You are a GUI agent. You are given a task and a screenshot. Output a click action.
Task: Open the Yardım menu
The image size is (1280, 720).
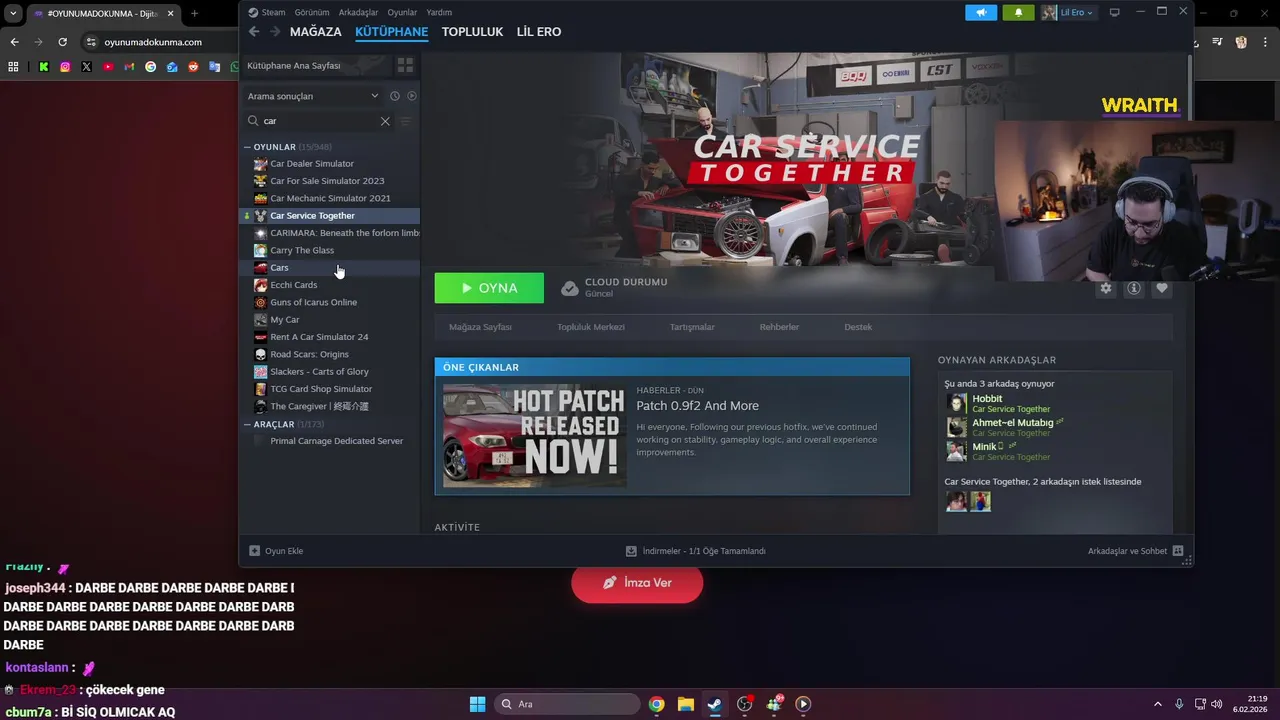(x=439, y=12)
